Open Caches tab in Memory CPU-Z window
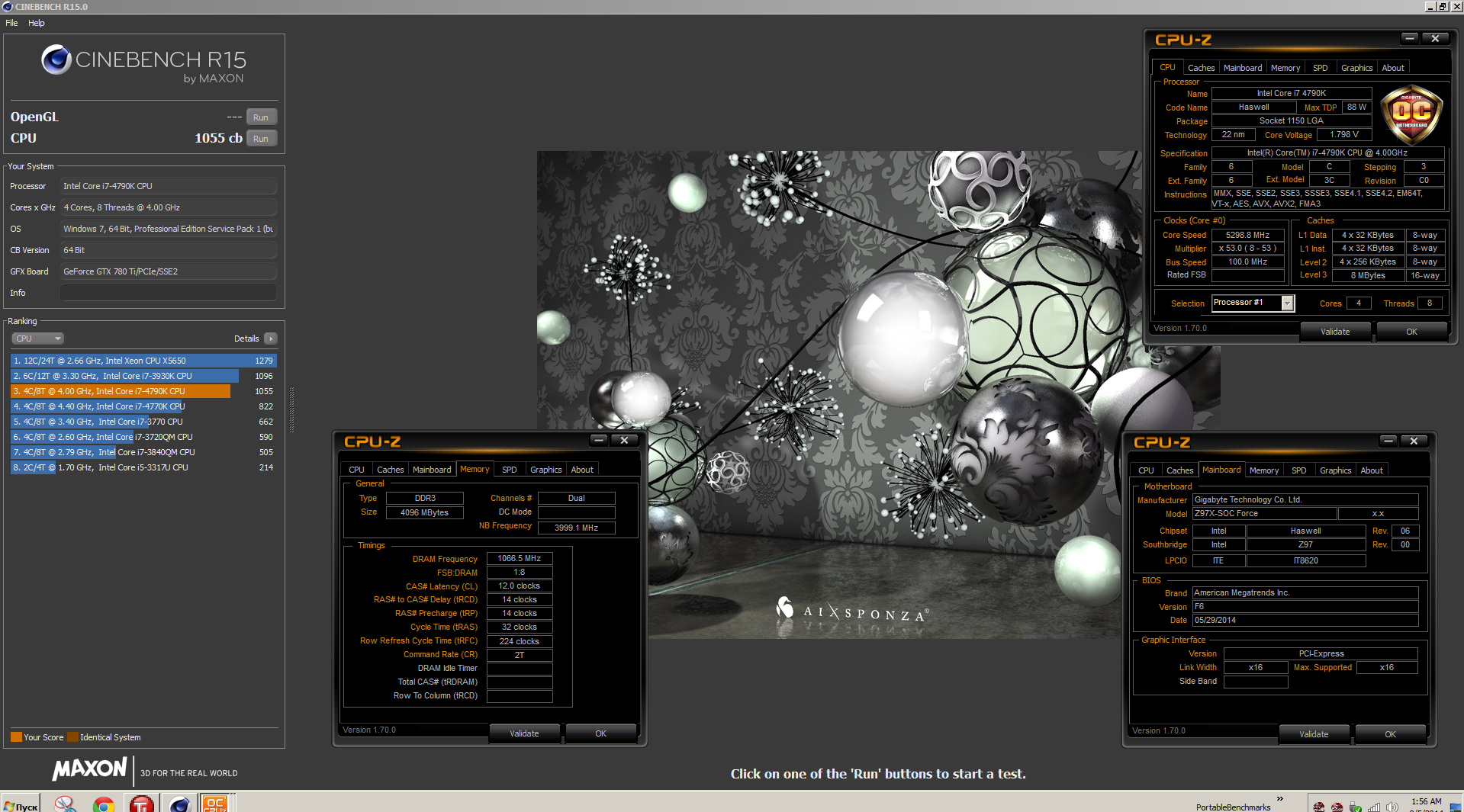Viewport: 1464px width, 812px height. pos(390,470)
